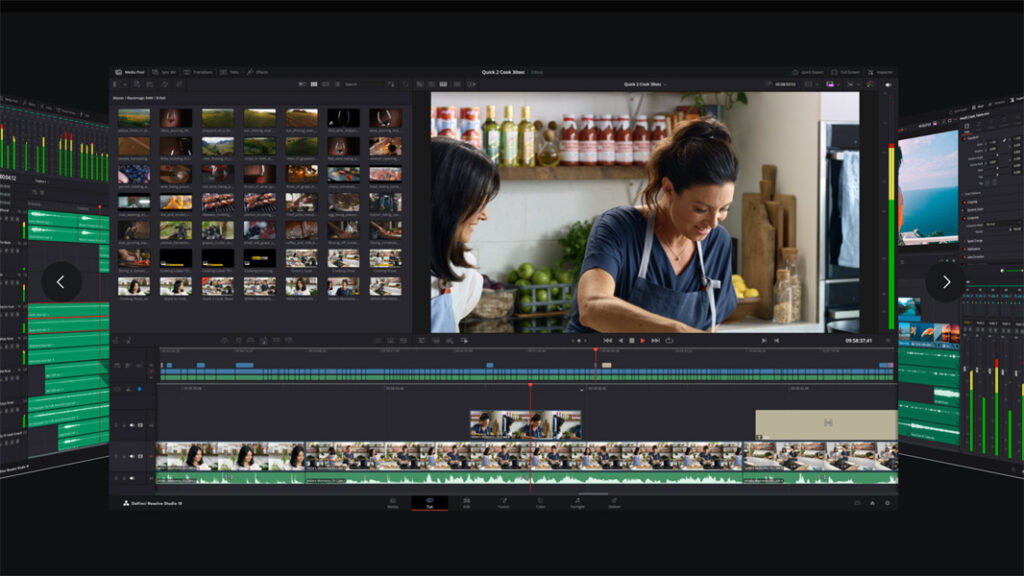This screenshot has width=1024, height=576.
Task: Switch to the Fusion page
Action: [504, 503]
